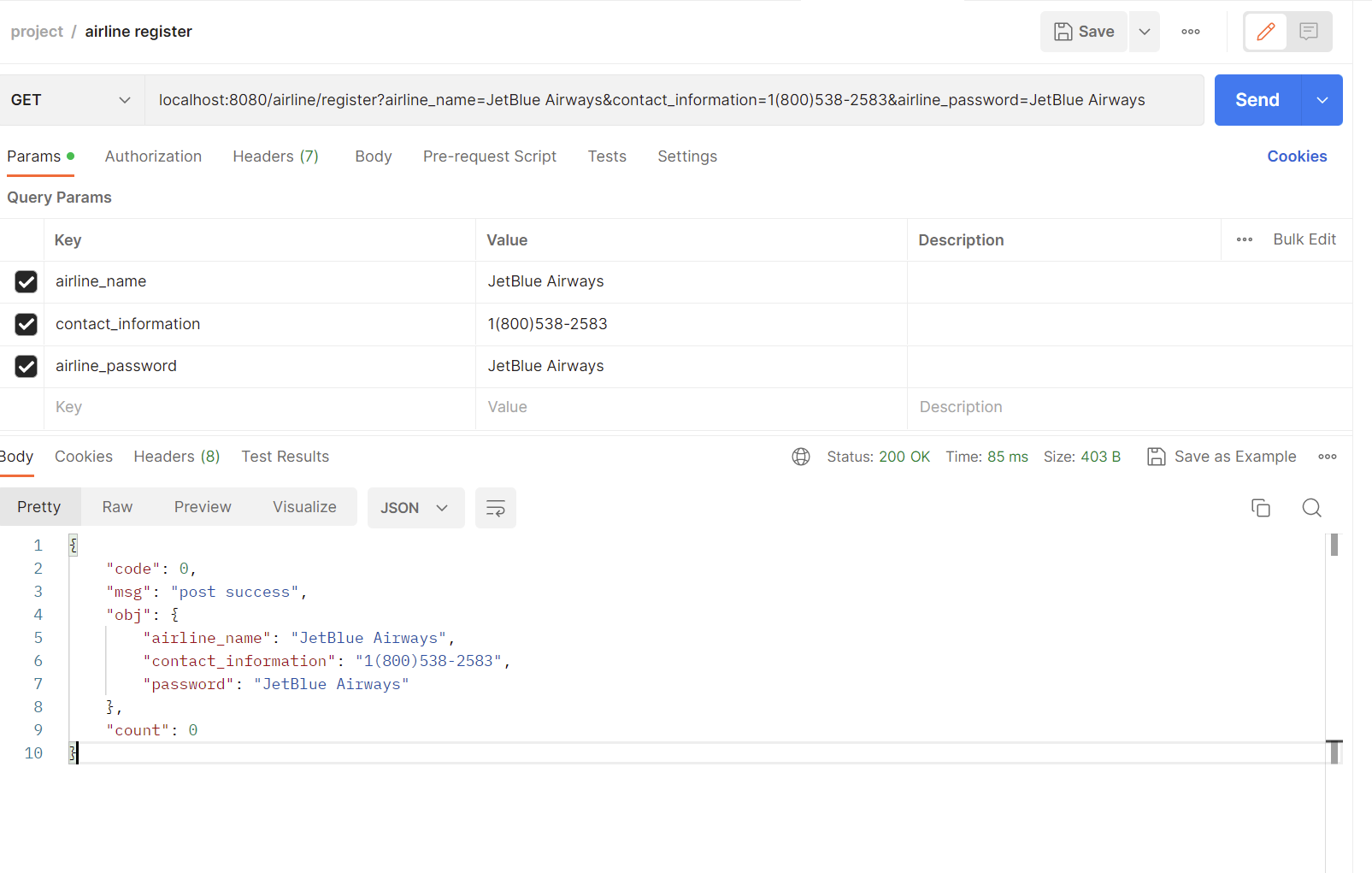The image size is (1372, 873).
Task: Open the JSON format dropdown
Action: tap(415, 508)
